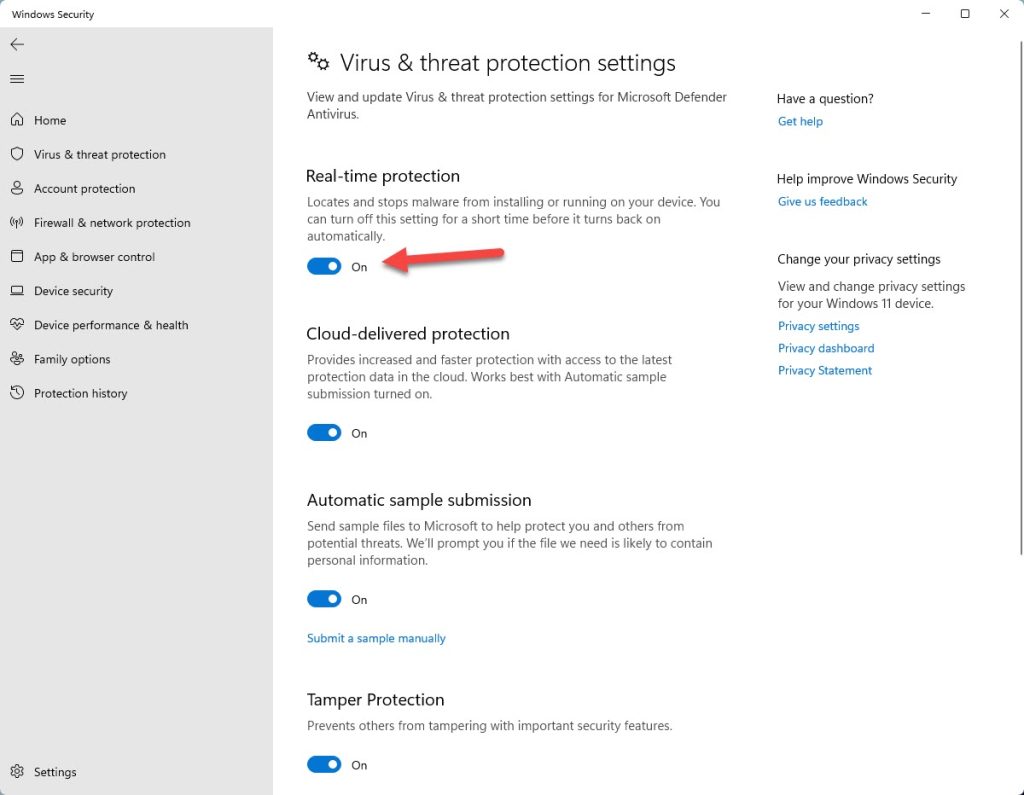Screen dimensions: 1024x795
Task: Click the Device performance & health heart icon
Action: (17, 324)
